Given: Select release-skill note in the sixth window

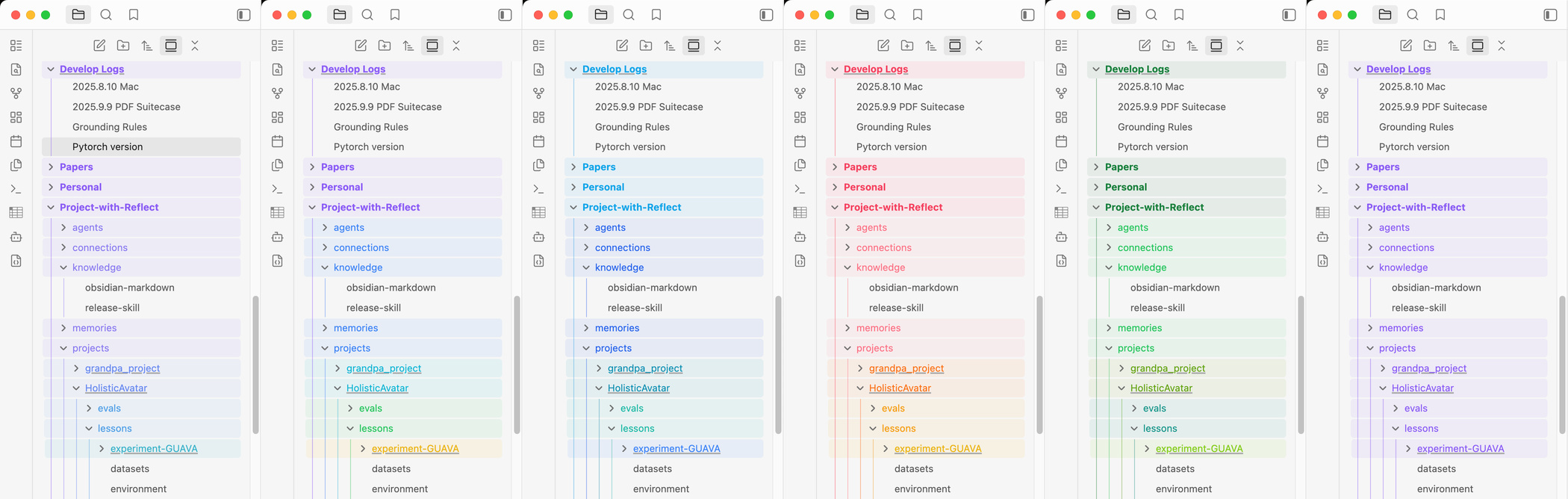Looking at the screenshot, I should coord(1449,308).
